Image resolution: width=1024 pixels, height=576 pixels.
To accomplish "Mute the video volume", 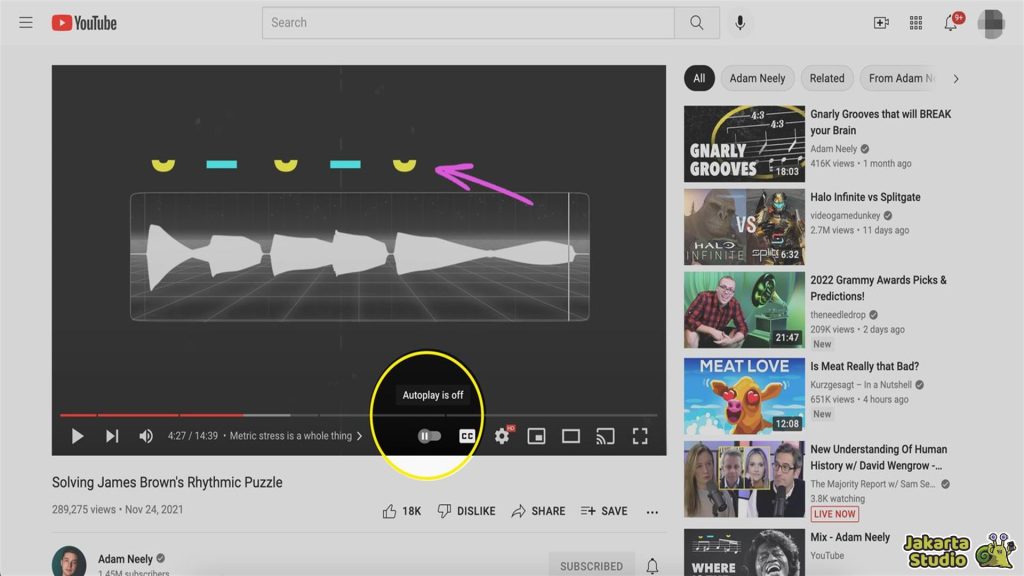I will [146, 436].
